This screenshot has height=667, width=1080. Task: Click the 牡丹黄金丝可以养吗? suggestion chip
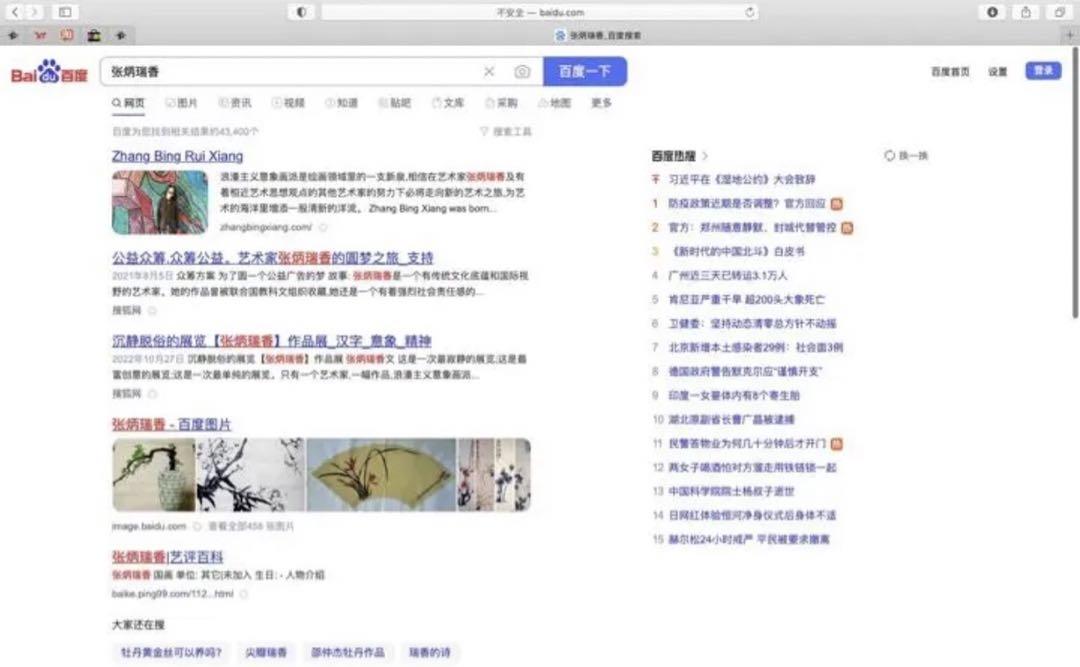(x=172, y=653)
